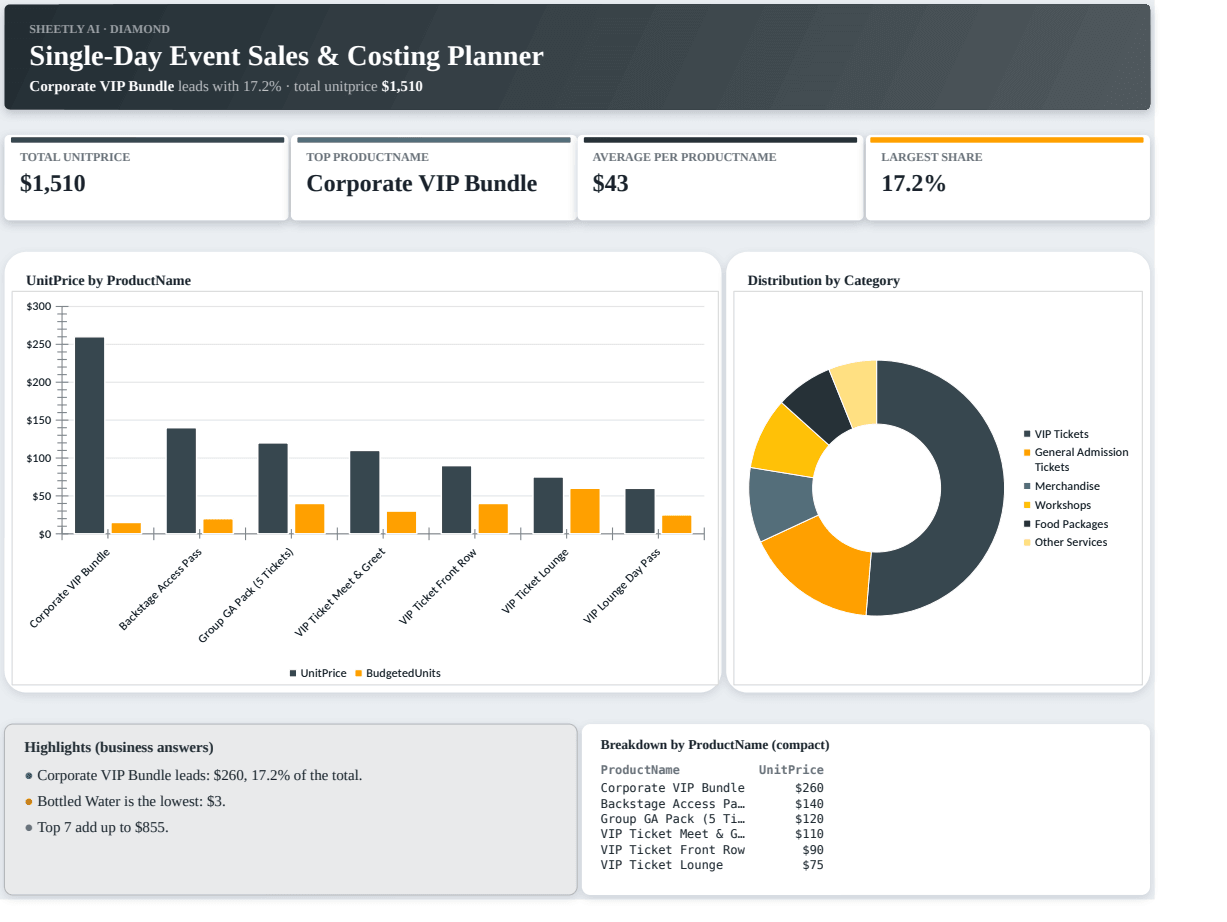The height and width of the screenshot is (922, 1227).
Task: Click the VIP Ticket Front Row UnitPrice bar
Action: [x=457, y=500]
